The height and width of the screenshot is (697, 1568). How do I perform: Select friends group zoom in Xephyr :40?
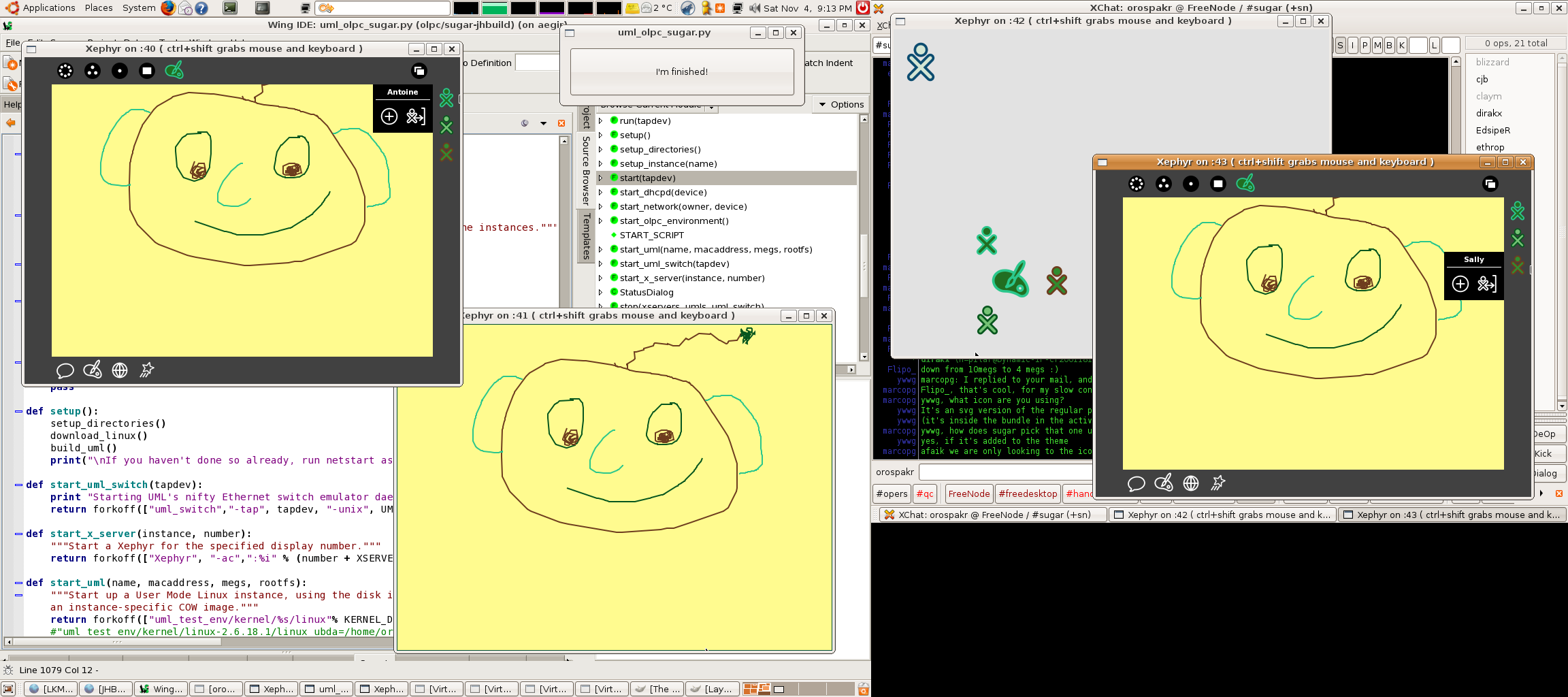pyautogui.click(x=93, y=71)
